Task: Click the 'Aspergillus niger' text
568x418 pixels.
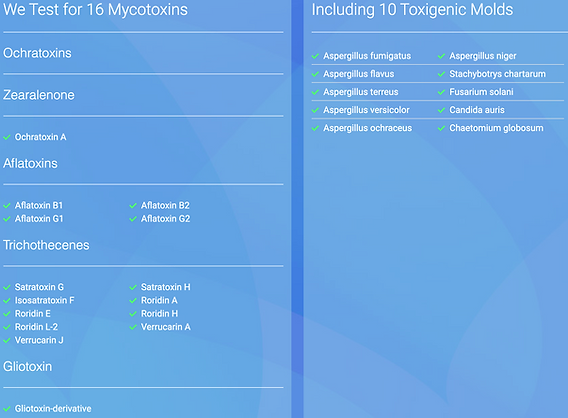Action: point(483,56)
